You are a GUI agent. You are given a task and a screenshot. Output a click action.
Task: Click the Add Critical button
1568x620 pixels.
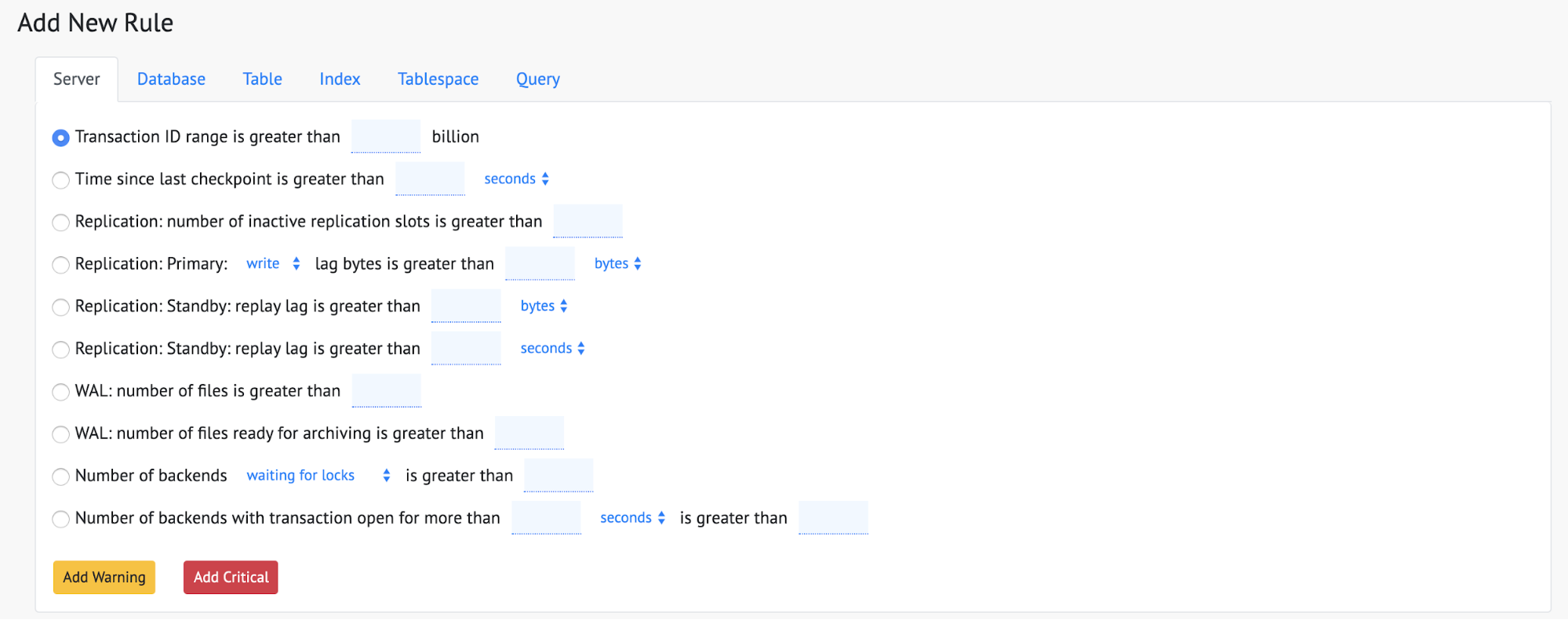[x=231, y=578]
